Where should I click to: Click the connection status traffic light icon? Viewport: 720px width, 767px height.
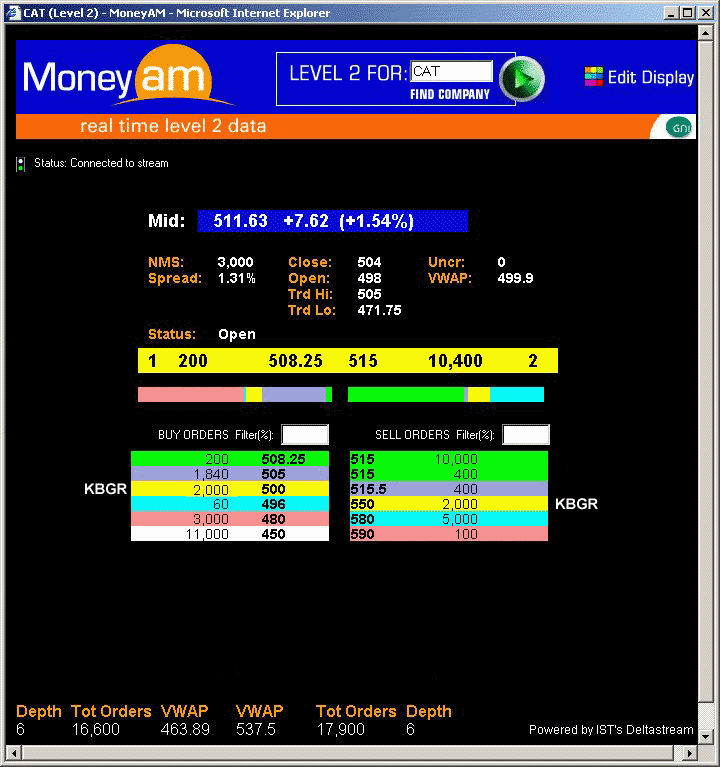pyautogui.click(x=20, y=164)
